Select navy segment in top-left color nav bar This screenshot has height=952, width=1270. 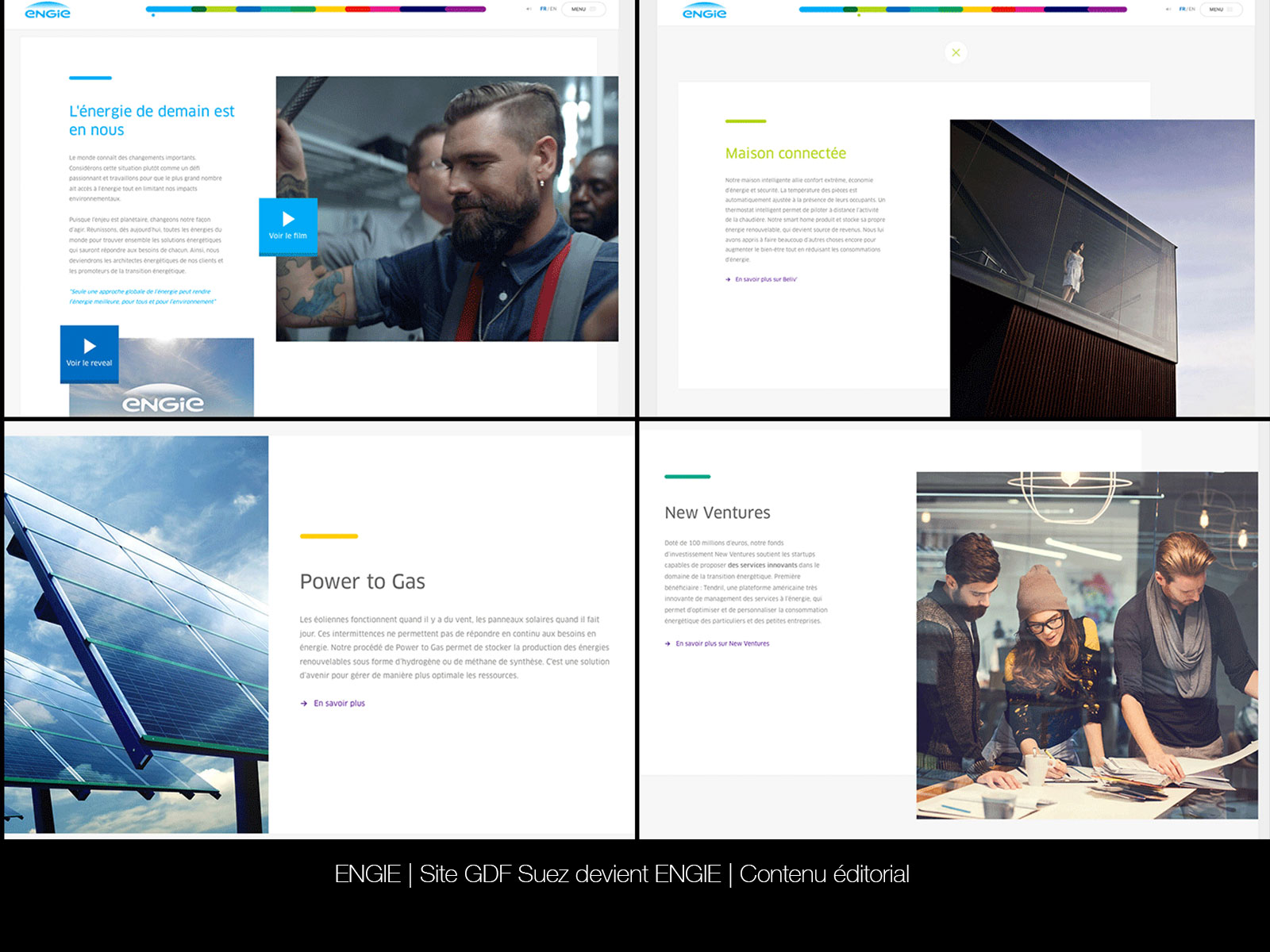(422, 9)
